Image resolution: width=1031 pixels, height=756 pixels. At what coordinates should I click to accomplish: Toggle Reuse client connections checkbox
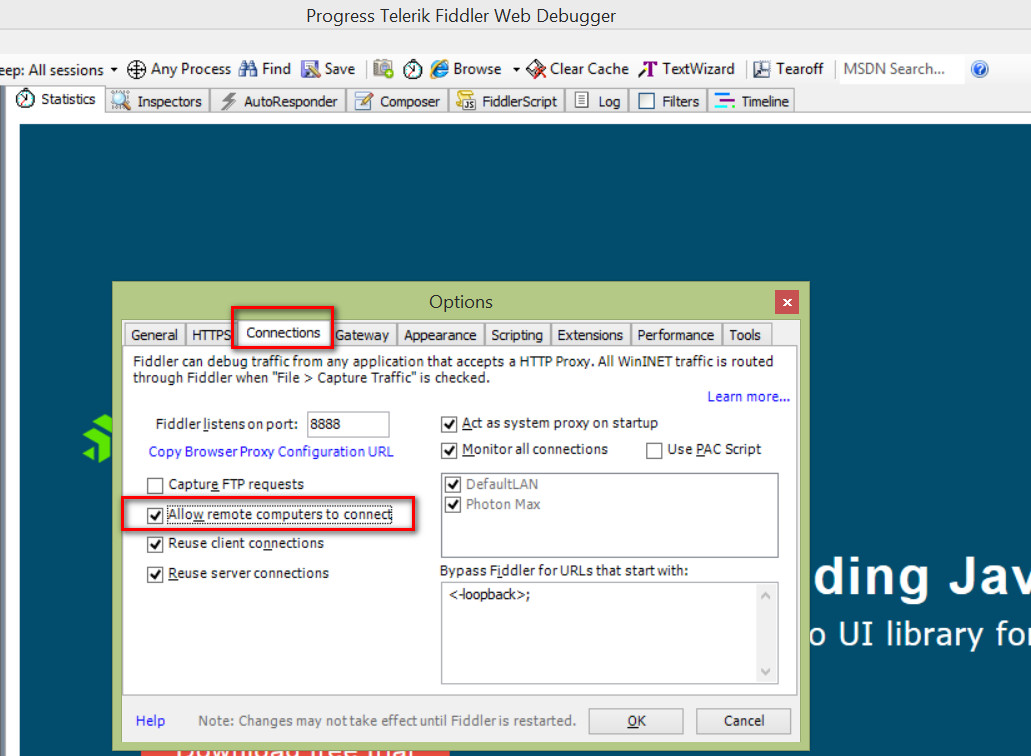coord(155,544)
